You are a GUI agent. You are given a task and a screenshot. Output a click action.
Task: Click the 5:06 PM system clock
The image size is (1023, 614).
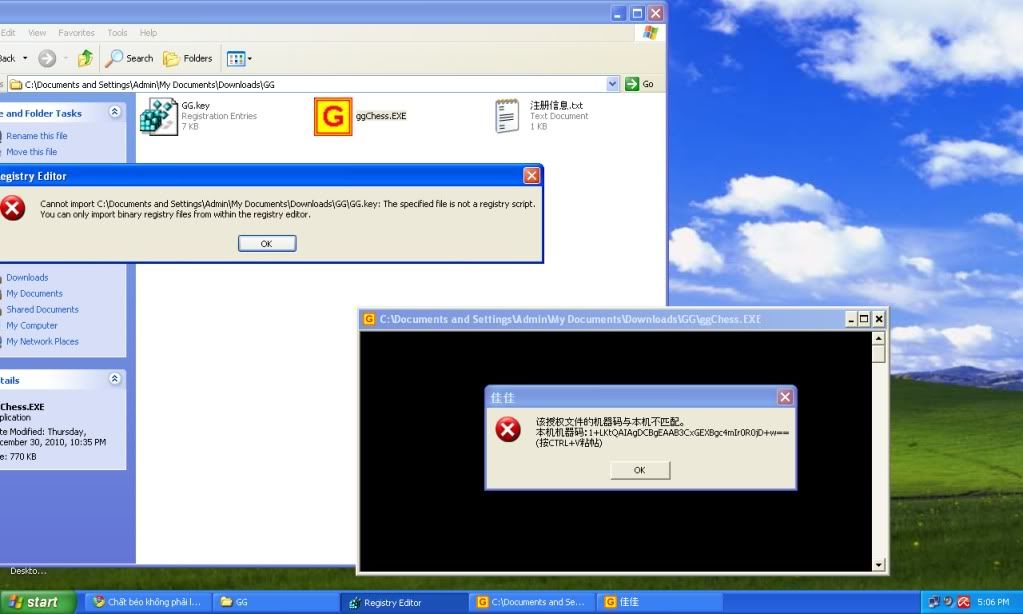[x=993, y=602]
